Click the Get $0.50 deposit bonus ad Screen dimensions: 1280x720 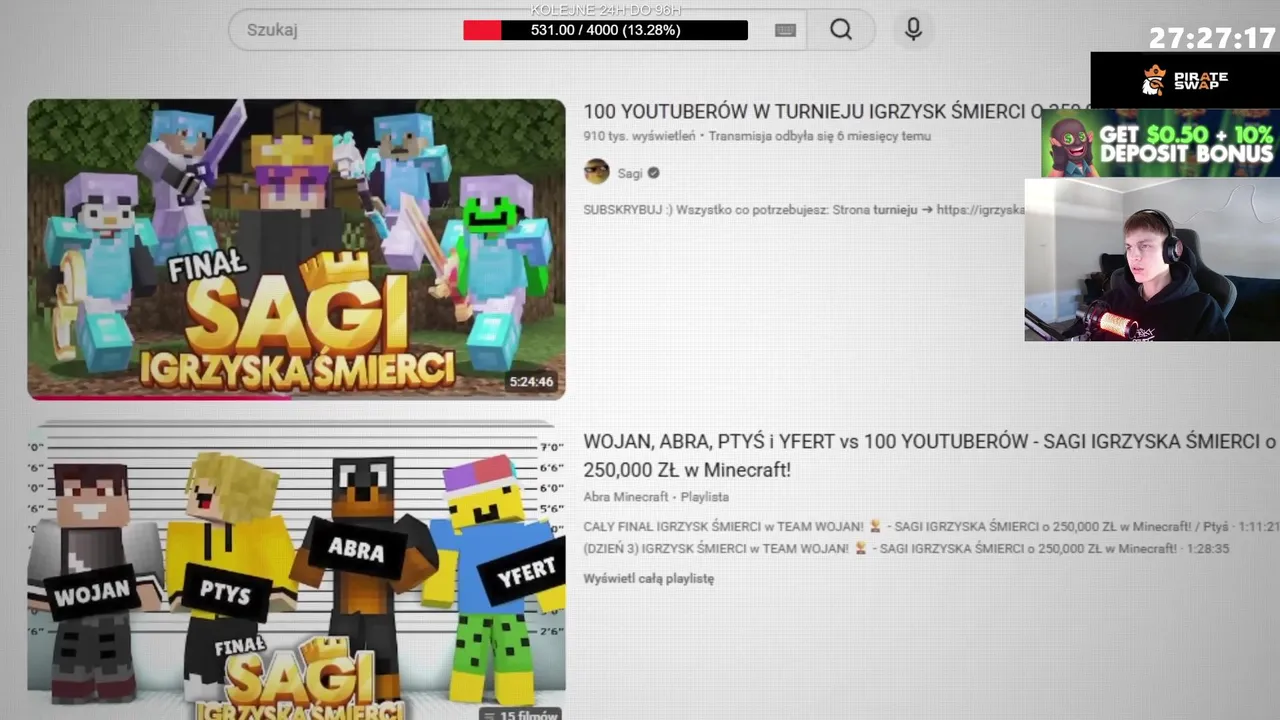click(x=1160, y=143)
